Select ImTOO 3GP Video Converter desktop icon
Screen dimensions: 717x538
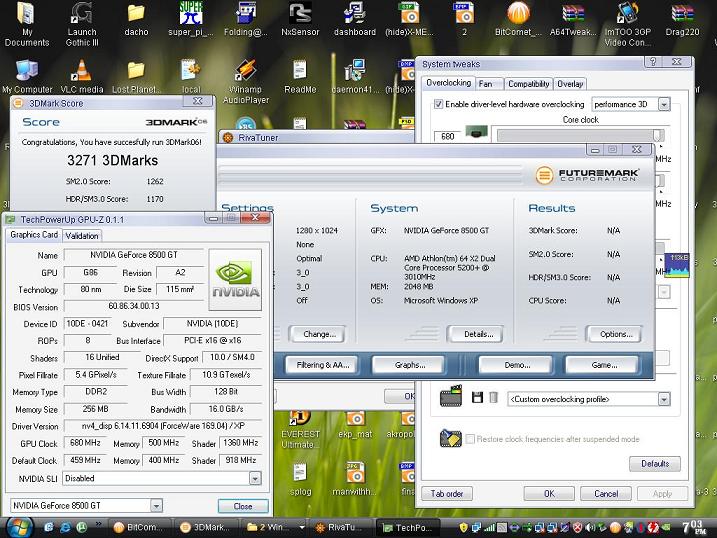point(627,24)
